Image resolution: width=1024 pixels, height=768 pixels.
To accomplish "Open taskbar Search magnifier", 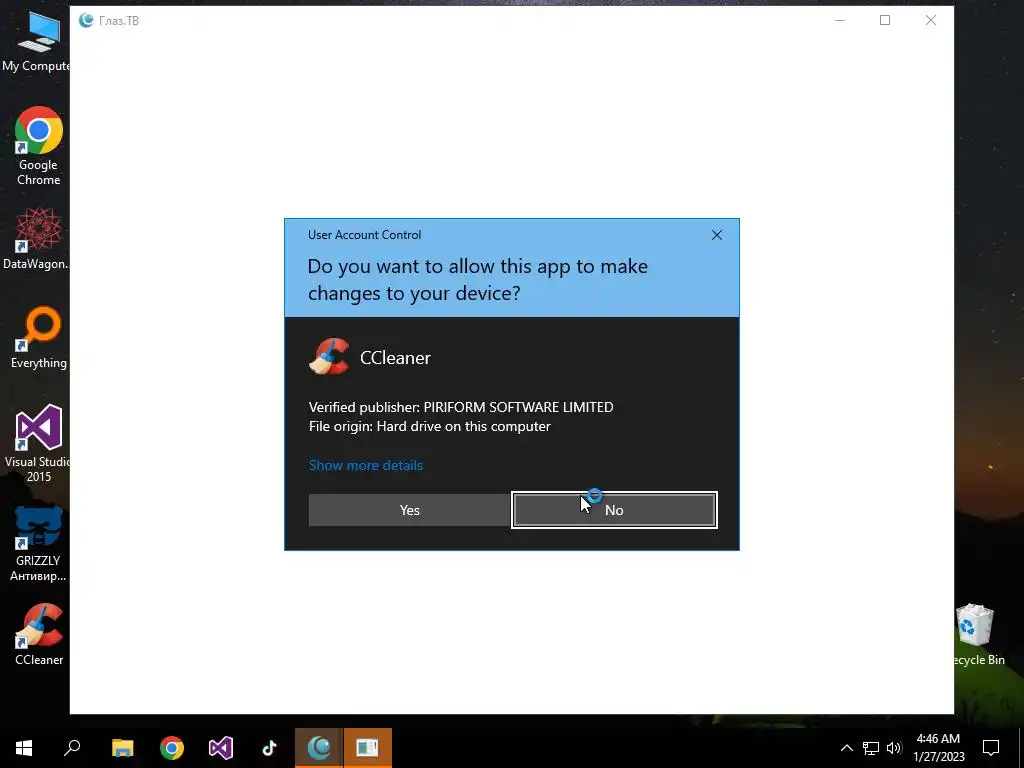I will 72,748.
